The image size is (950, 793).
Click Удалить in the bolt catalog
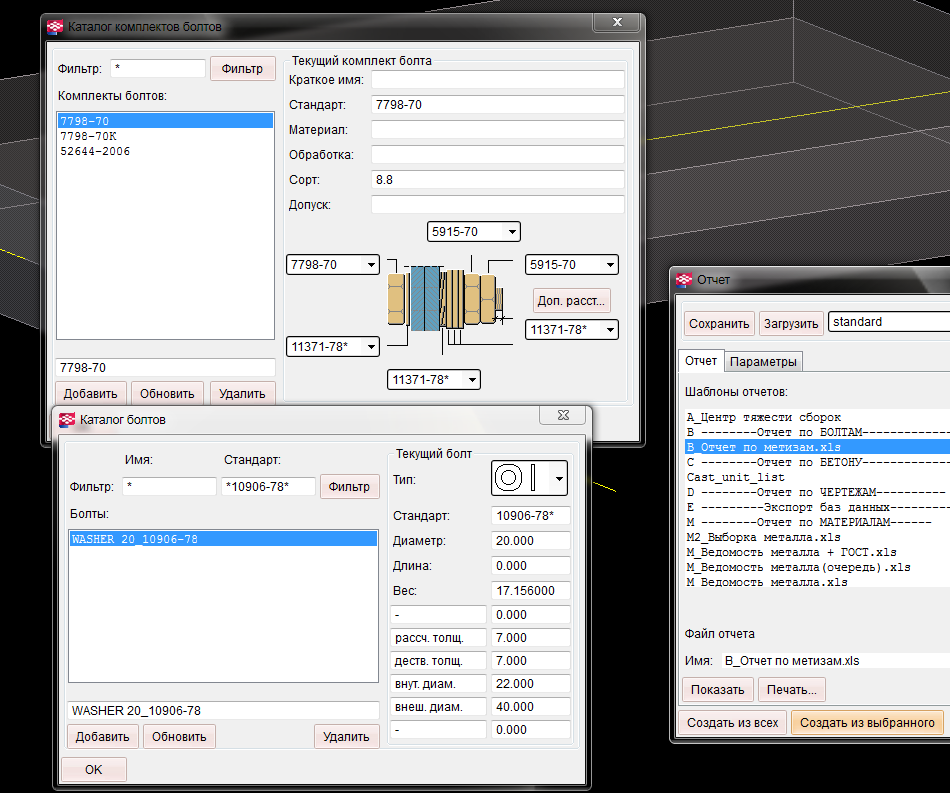point(346,737)
